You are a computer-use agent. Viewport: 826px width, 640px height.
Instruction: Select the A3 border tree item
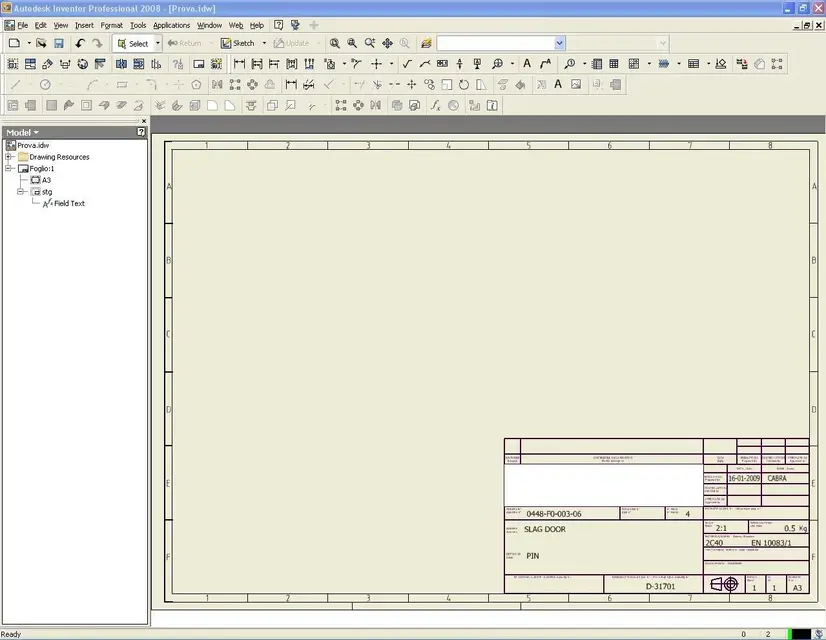[x=46, y=180]
